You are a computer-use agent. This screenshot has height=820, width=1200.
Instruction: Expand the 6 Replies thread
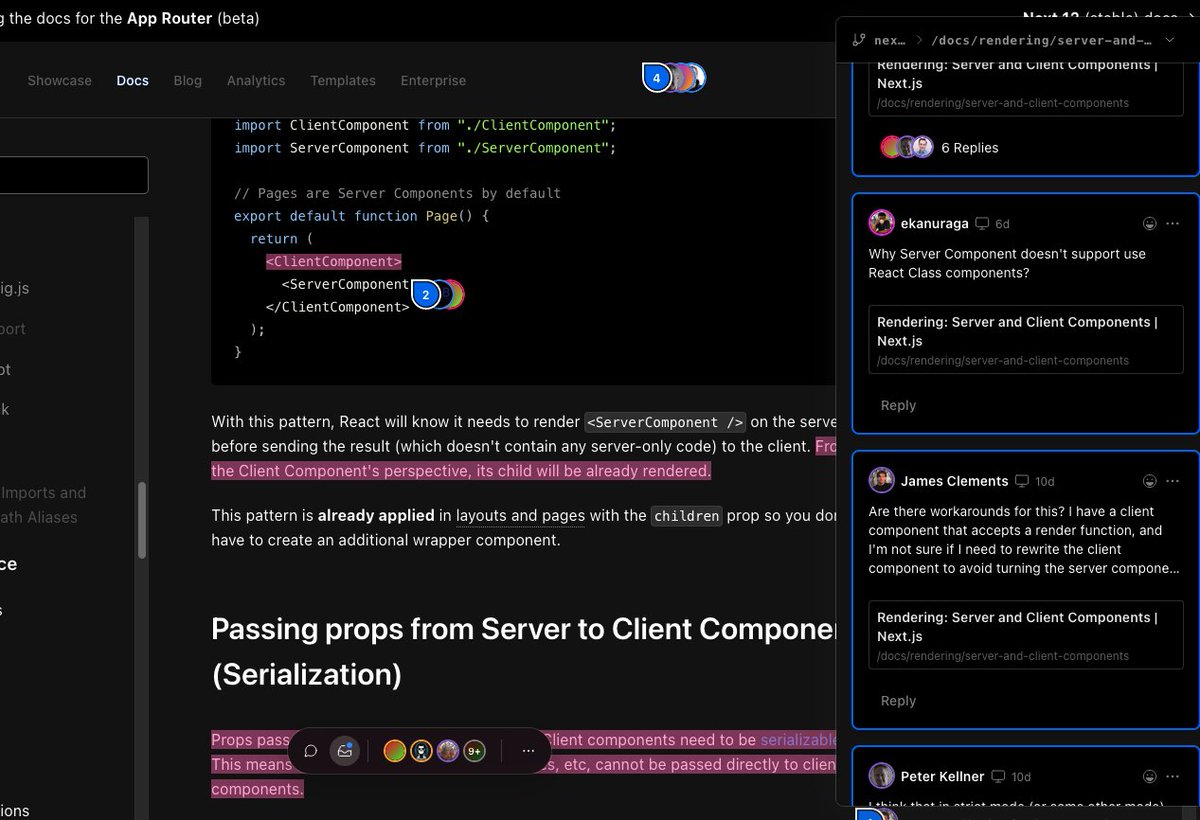pyautogui.click(x=970, y=147)
